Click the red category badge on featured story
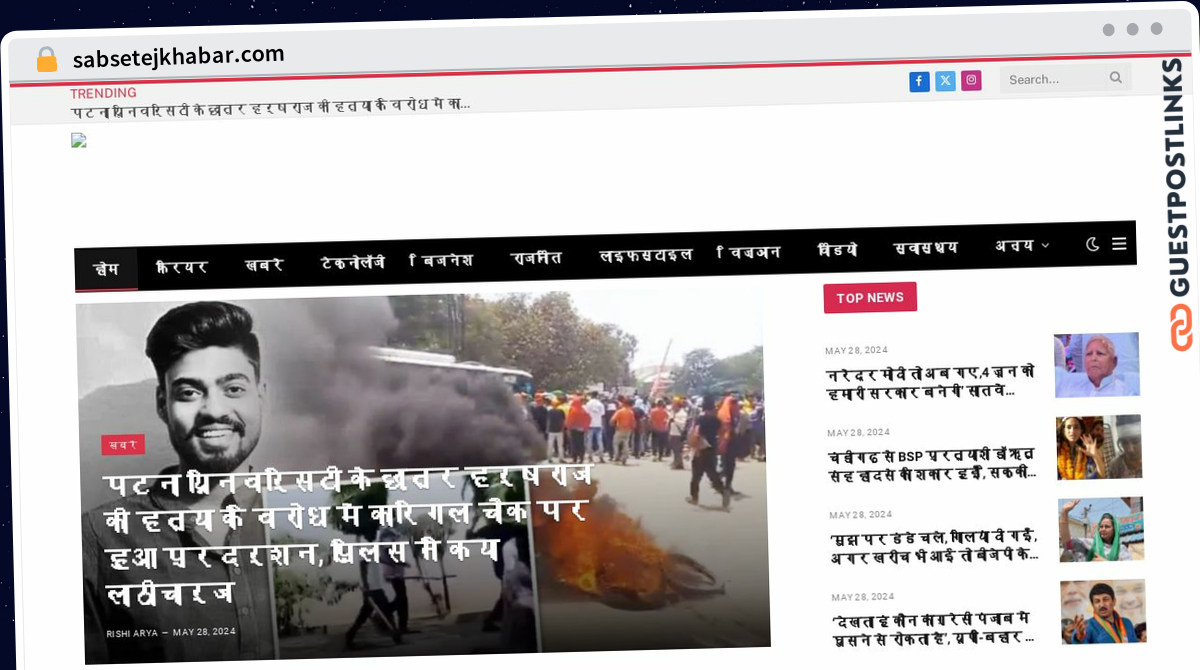 tap(123, 444)
